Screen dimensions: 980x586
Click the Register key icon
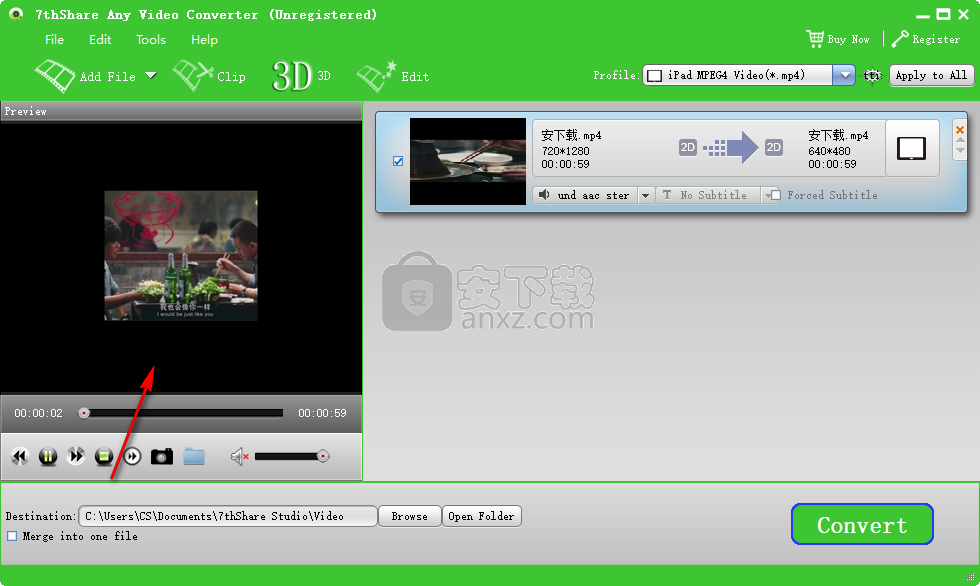pyautogui.click(x=900, y=39)
